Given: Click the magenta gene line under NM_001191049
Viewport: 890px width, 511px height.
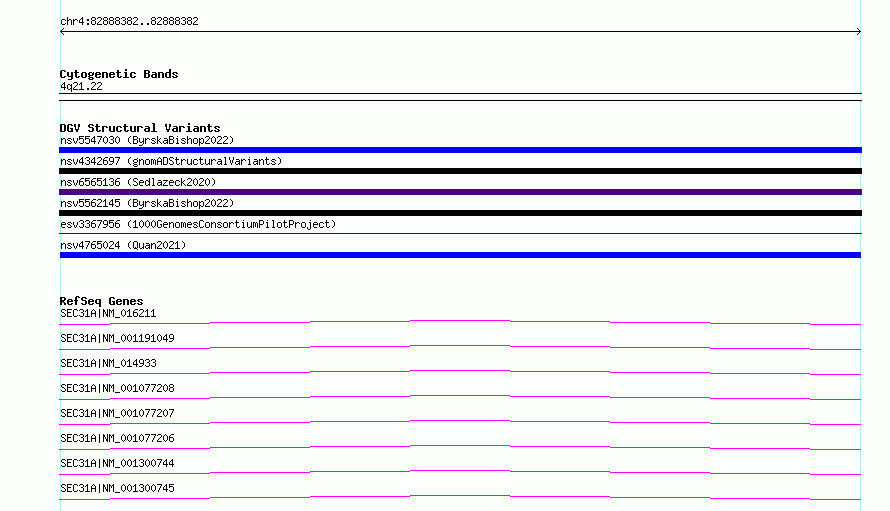Looking at the screenshot, I should click(x=460, y=347).
